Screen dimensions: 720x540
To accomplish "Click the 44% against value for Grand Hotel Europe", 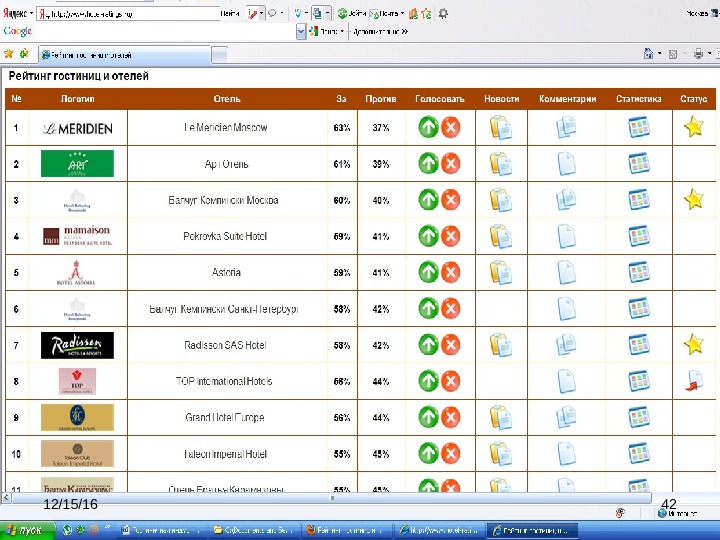I will click(381, 417).
